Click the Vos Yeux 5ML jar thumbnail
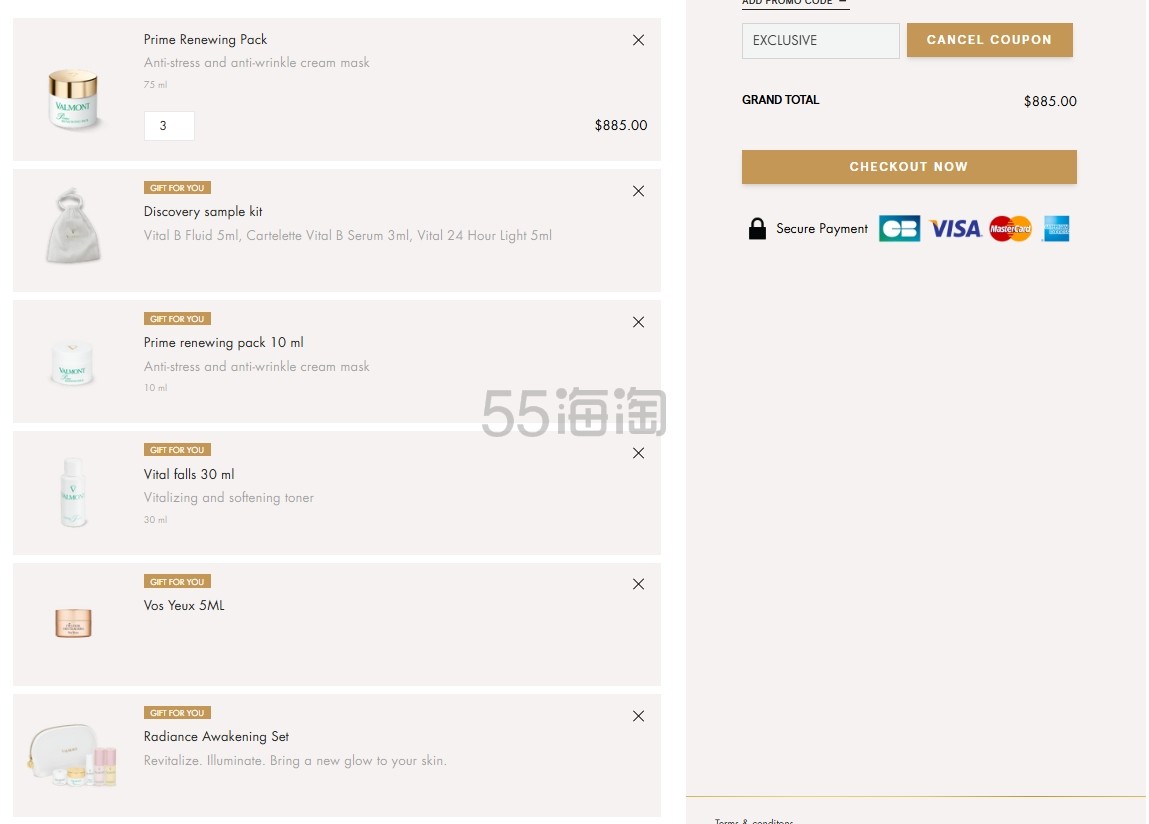This screenshot has width=1149, height=824. click(73, 623)
